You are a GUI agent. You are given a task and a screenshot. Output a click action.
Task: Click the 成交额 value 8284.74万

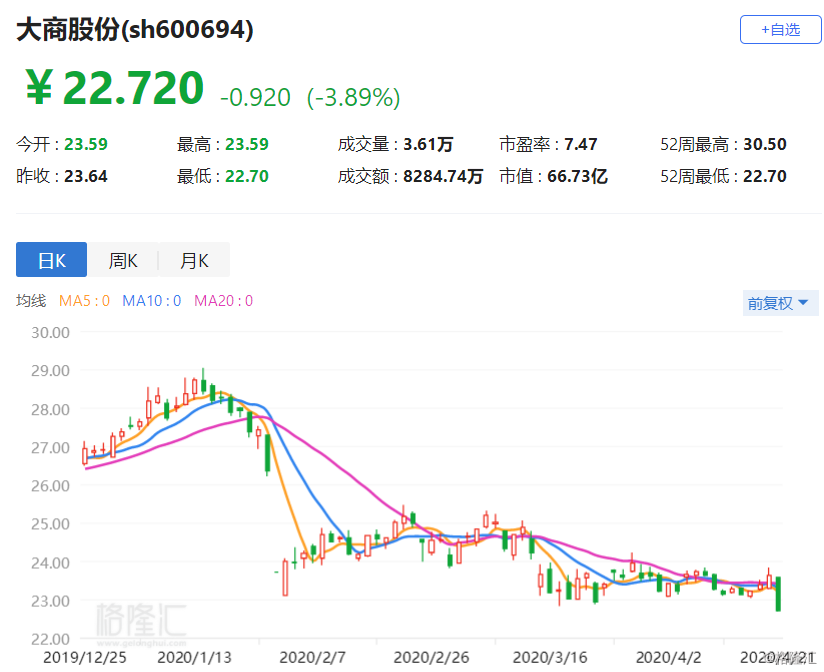click(443, 176)
